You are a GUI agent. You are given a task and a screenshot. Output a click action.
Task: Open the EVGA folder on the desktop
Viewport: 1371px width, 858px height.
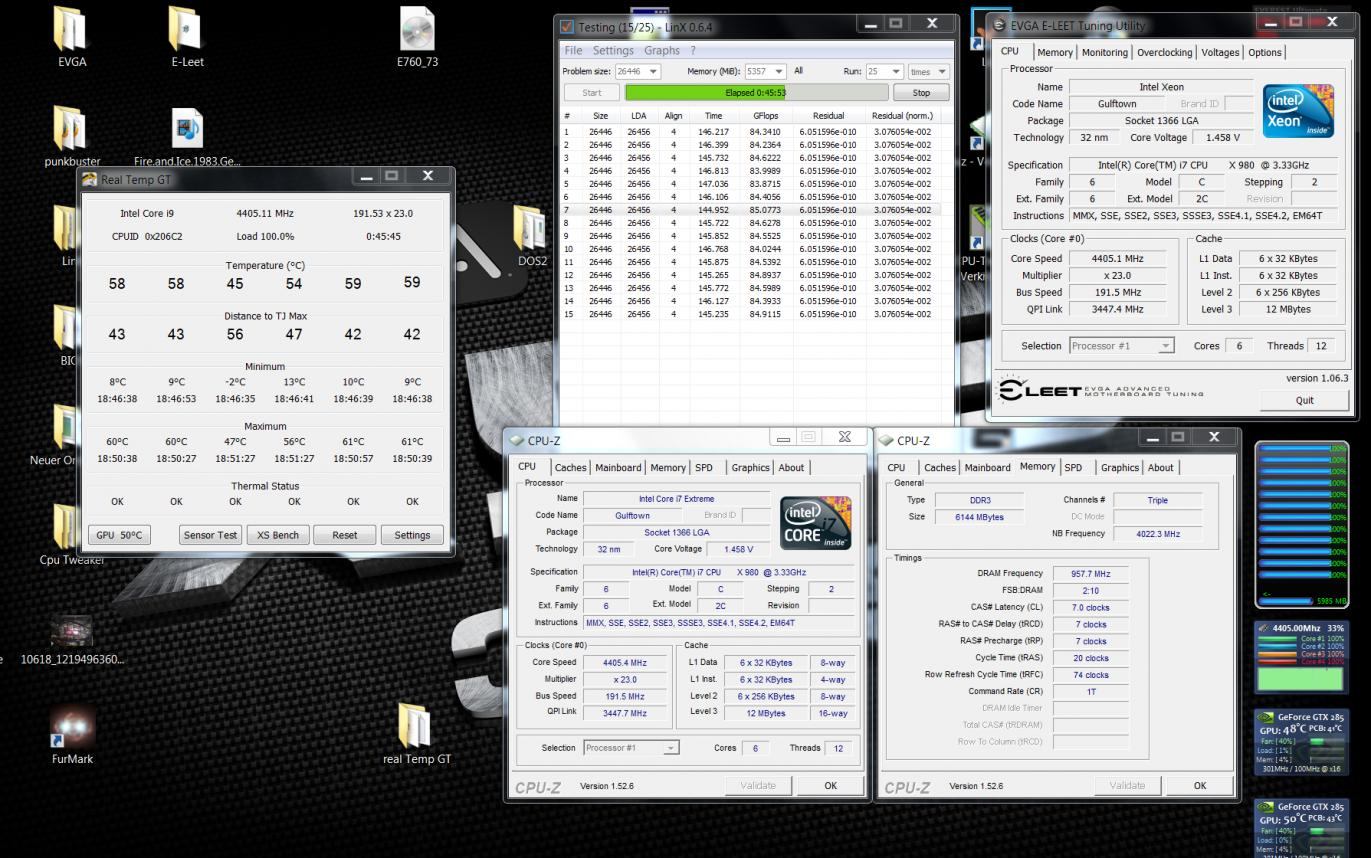tap(72, 30)
